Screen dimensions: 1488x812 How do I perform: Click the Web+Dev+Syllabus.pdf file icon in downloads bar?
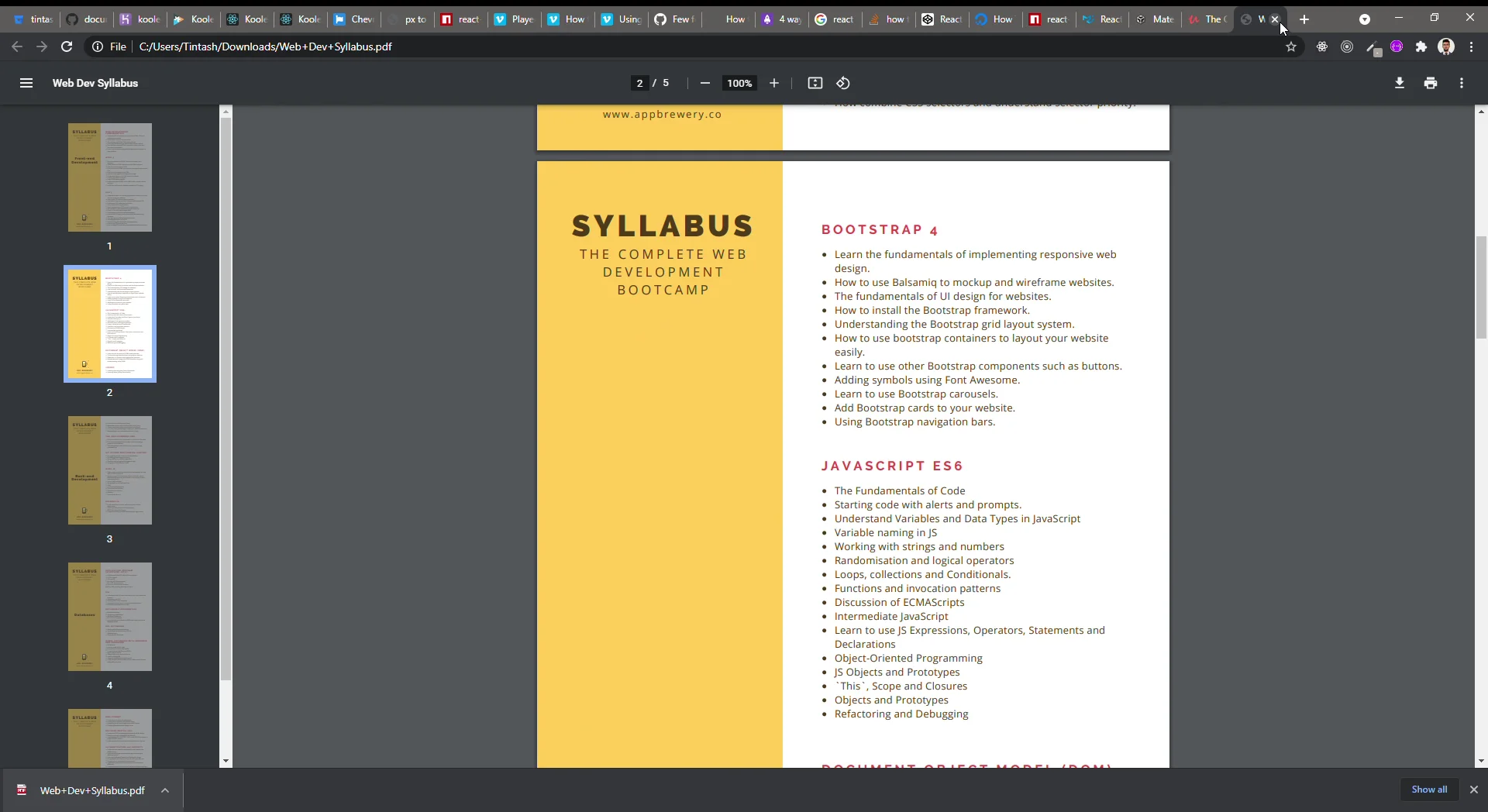pyautogui.click(x=22, y=790)
